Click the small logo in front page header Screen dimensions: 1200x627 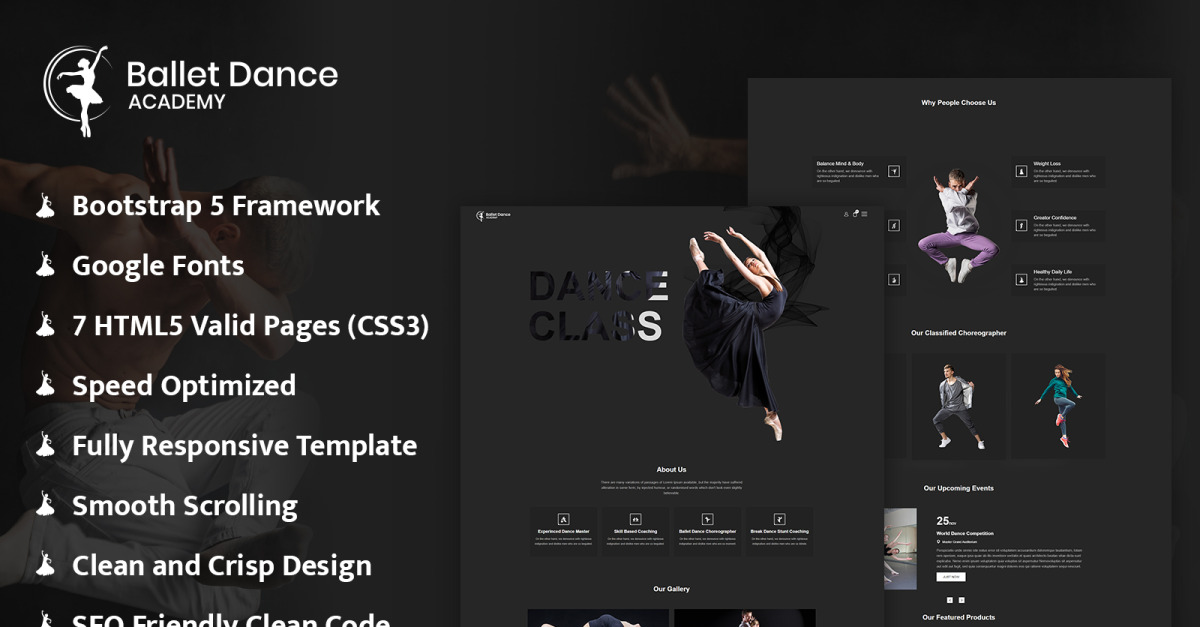click(493, 215)
